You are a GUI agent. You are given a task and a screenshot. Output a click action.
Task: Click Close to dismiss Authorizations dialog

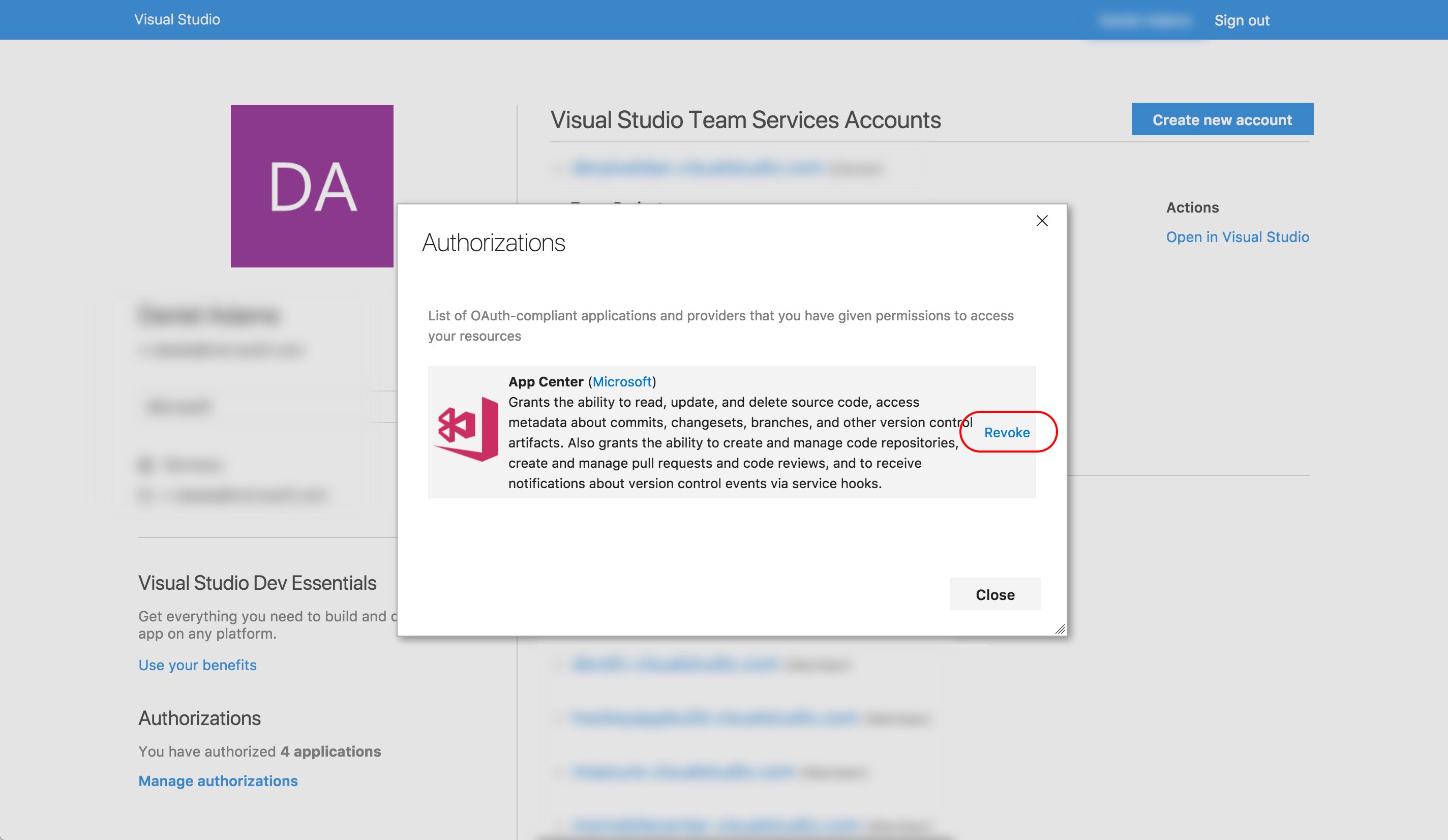995,593
